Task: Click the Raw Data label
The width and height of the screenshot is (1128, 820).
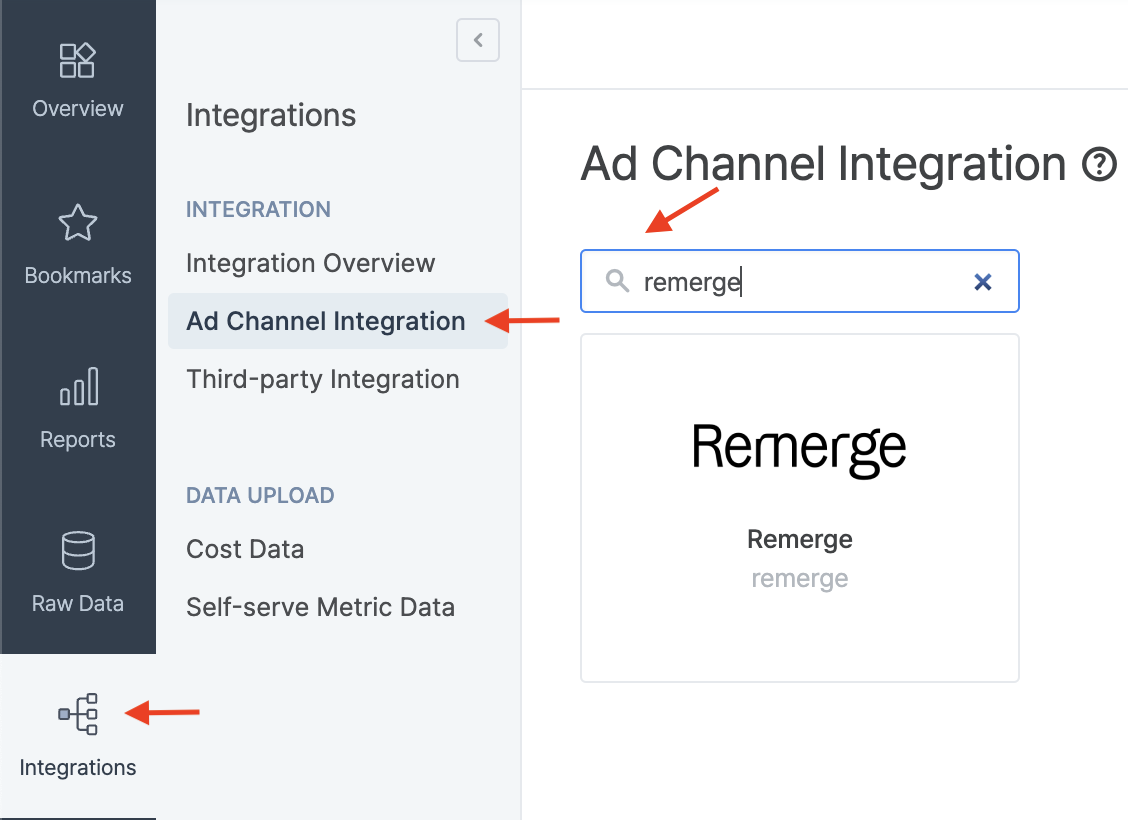Action: click(x=78, y=603)
